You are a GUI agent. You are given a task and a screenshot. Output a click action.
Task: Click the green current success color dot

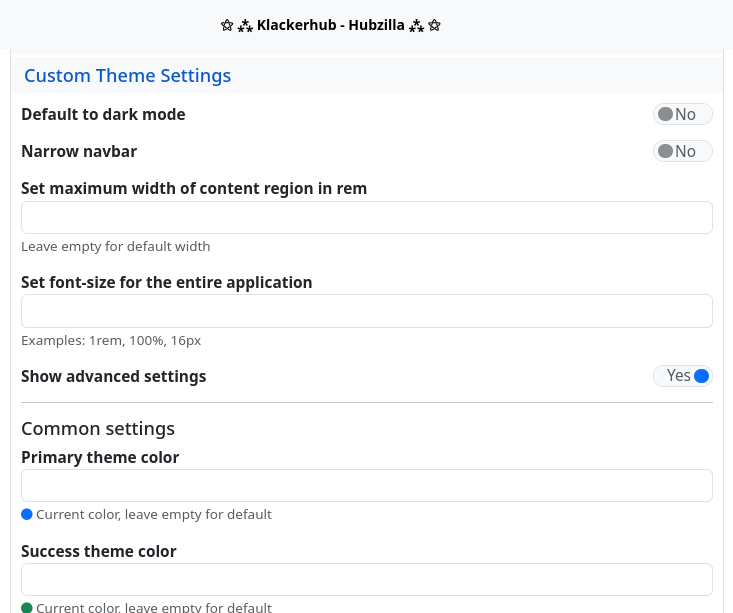coord(27,607)
